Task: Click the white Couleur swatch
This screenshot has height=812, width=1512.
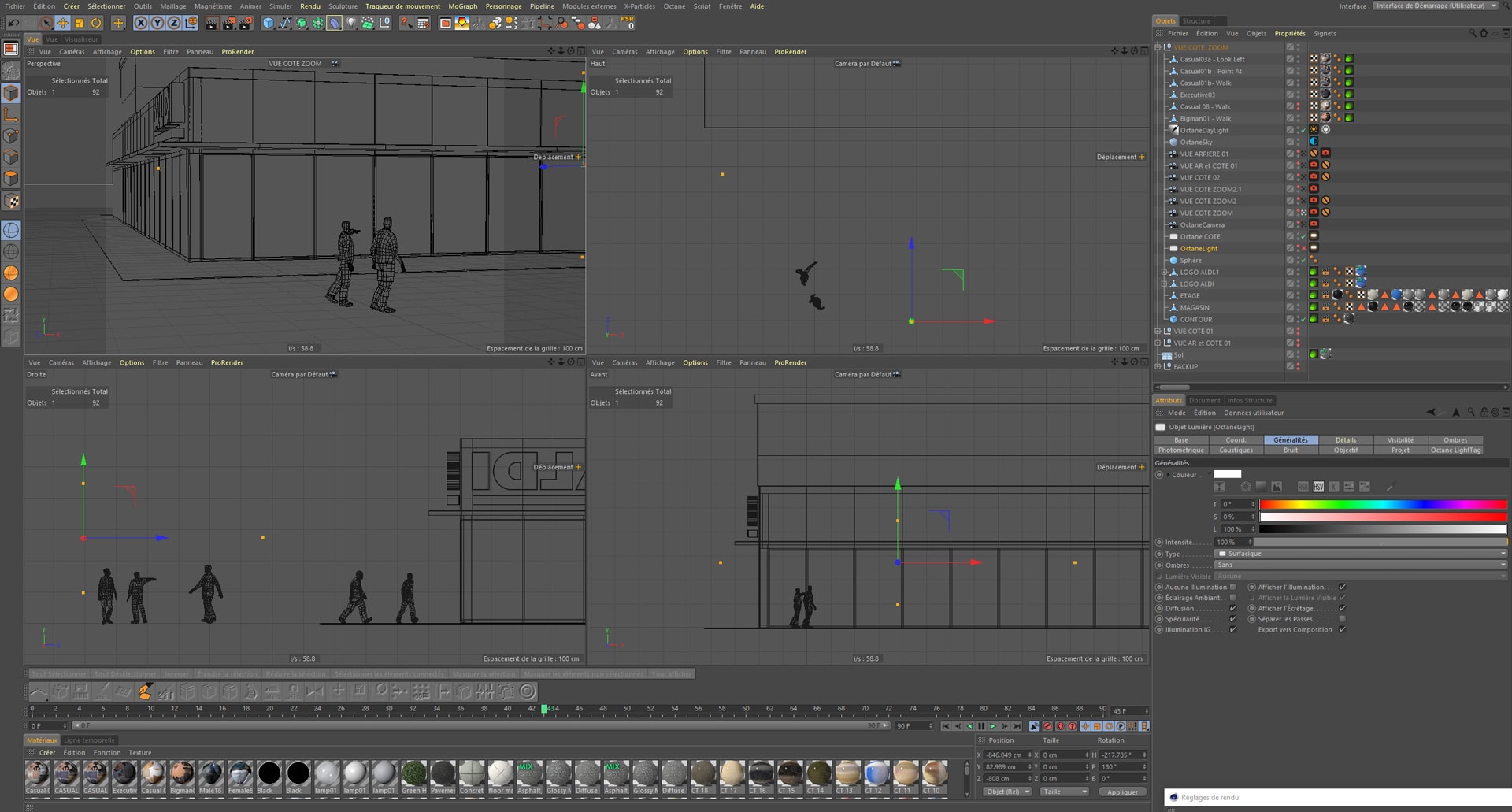Action: point(1227,474)
